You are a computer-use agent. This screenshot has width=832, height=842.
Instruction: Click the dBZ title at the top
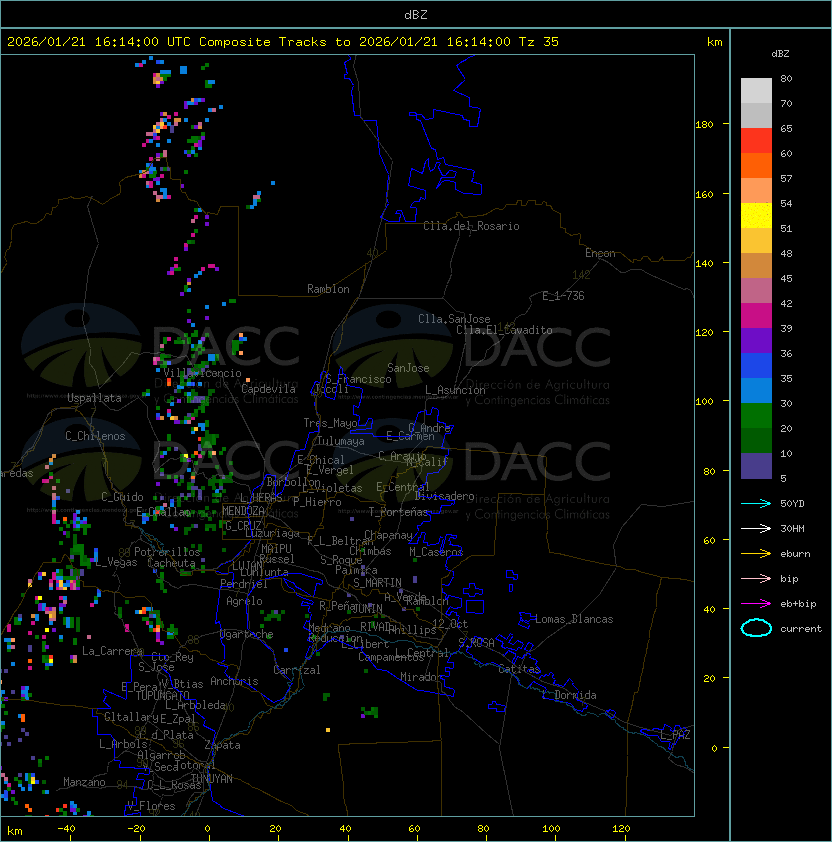tap(416, 14)
